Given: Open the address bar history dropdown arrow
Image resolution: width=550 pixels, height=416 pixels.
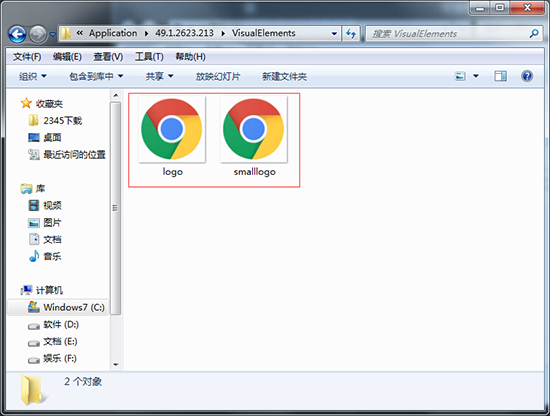Looking at the screenshot, I should click(334, 34).
